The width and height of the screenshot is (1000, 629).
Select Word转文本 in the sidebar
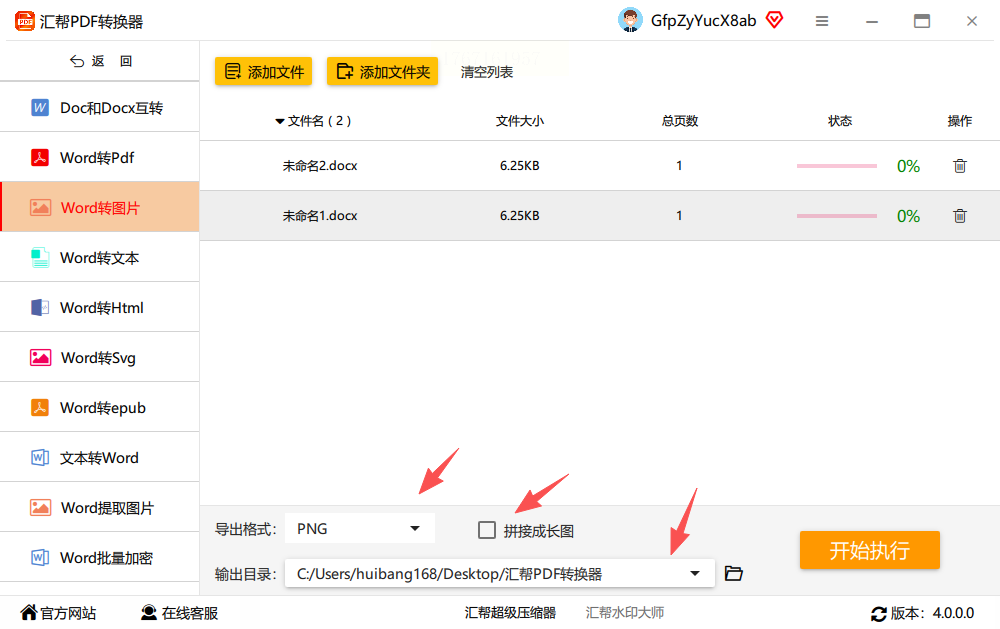pyautogui.click(x=99, y=258)
